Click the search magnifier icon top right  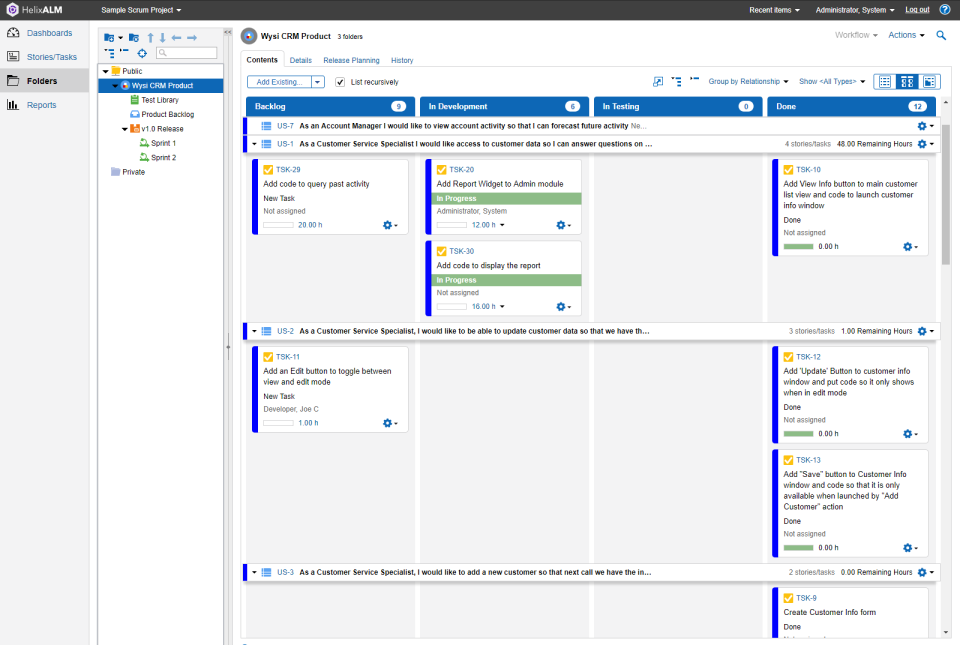[941, 35]
